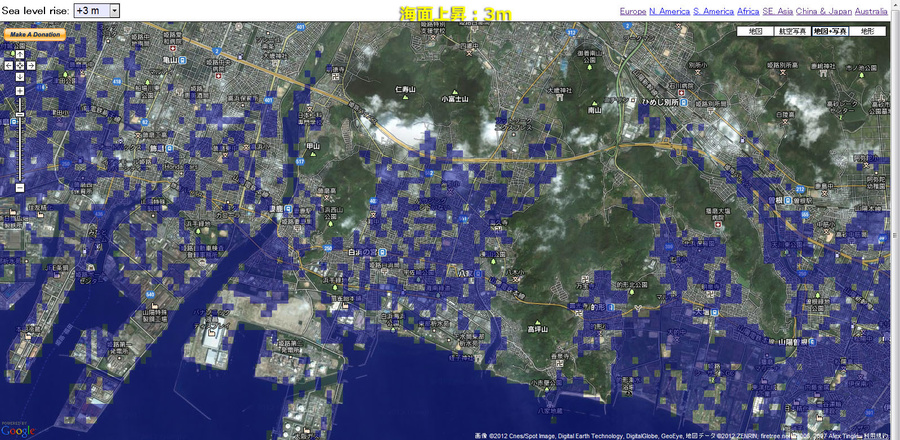Pan the map up with arrow
Screen dimensions: 900x440
[19, 55]
